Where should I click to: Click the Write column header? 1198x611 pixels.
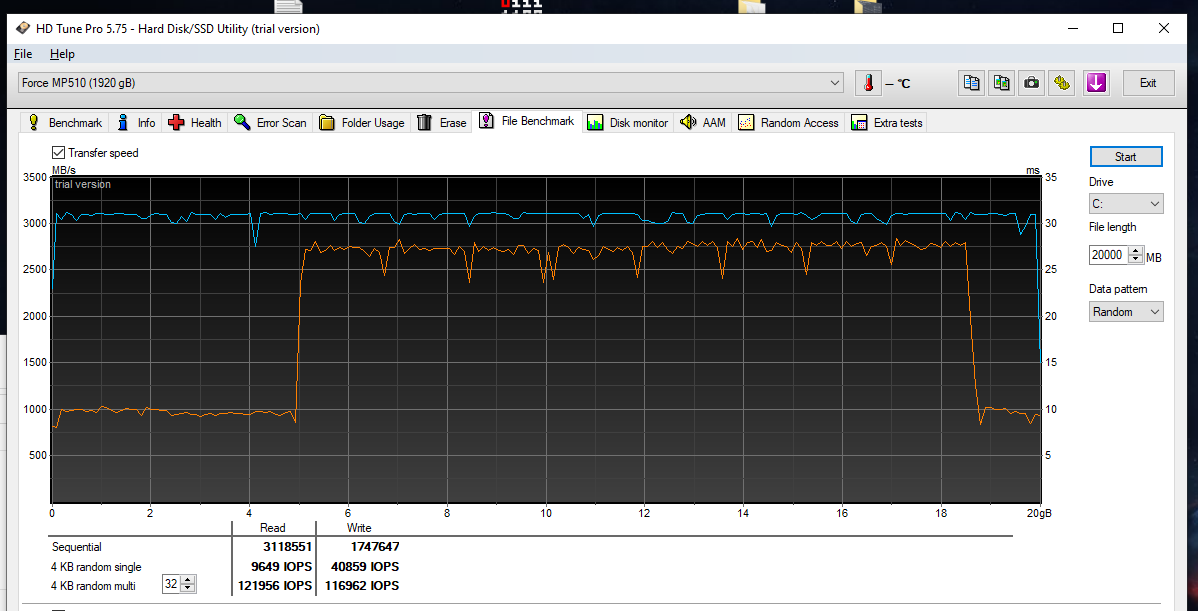pos(359,528)
